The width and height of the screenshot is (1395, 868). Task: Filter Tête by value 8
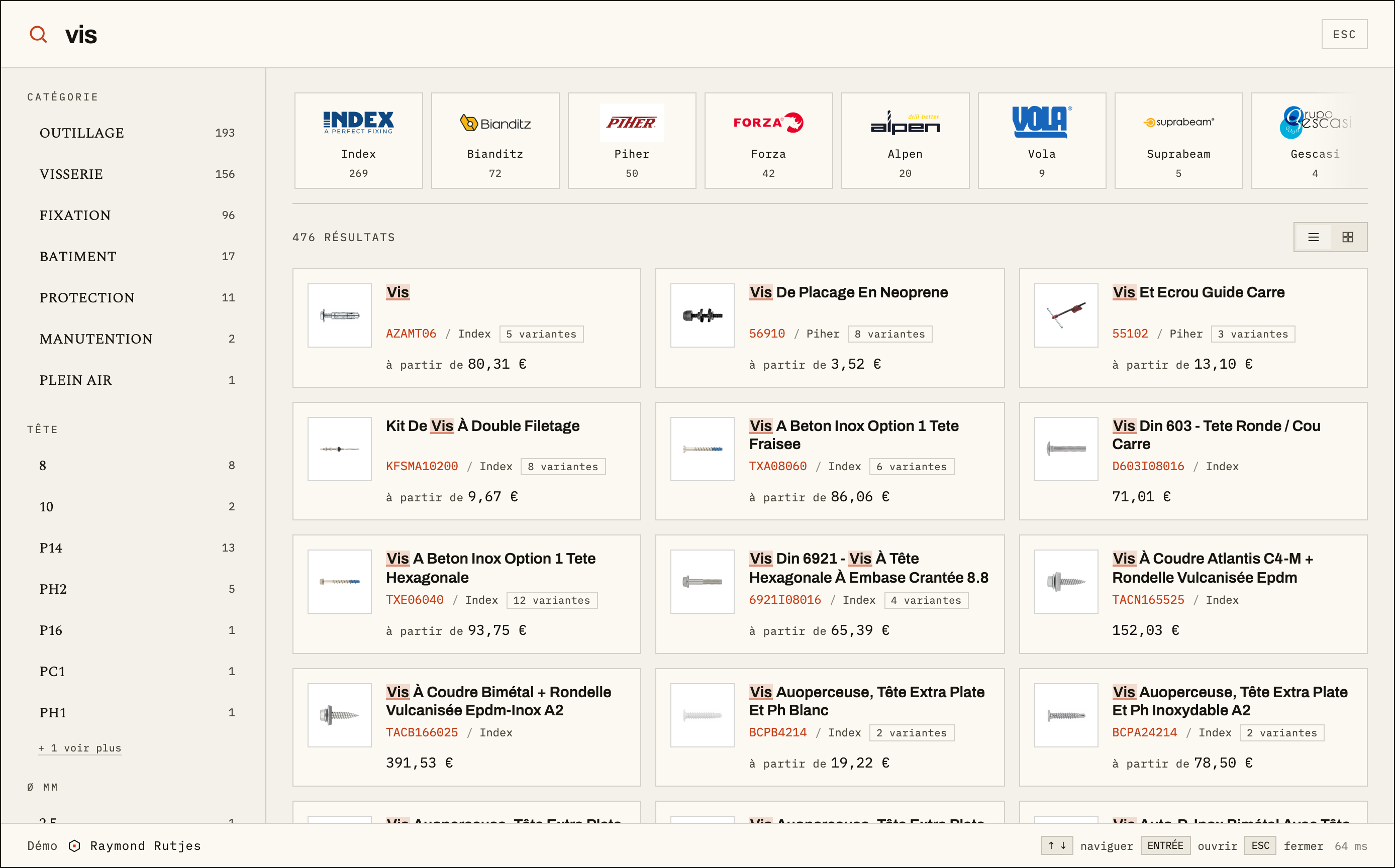coord(137,466)
